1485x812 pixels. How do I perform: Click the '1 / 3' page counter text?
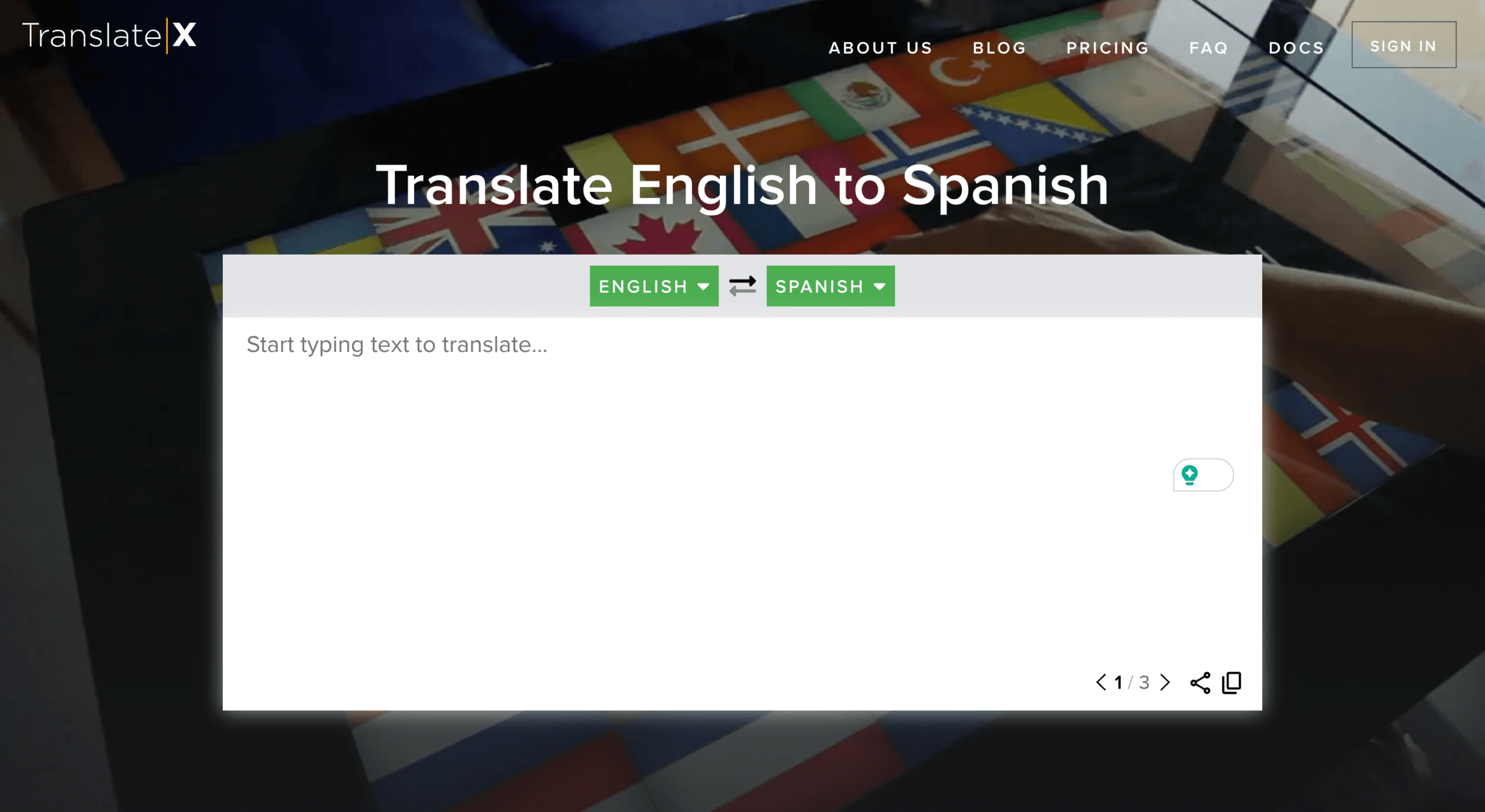pyautogui.click(x=1132, y=683)
